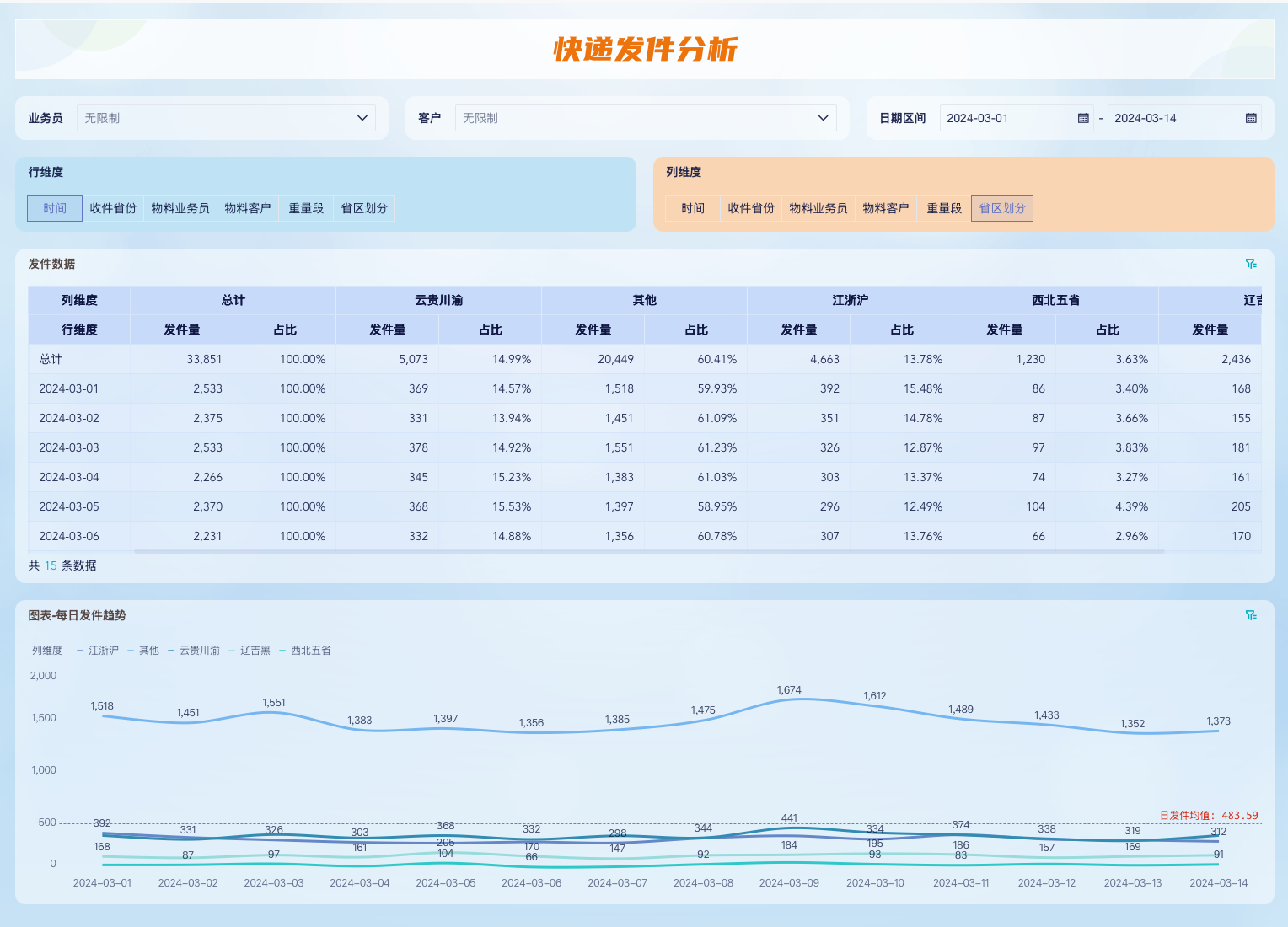This screenshot has width=1288, height=927.
Task: Open the 客户 dropdown
Action: [646, 118]
